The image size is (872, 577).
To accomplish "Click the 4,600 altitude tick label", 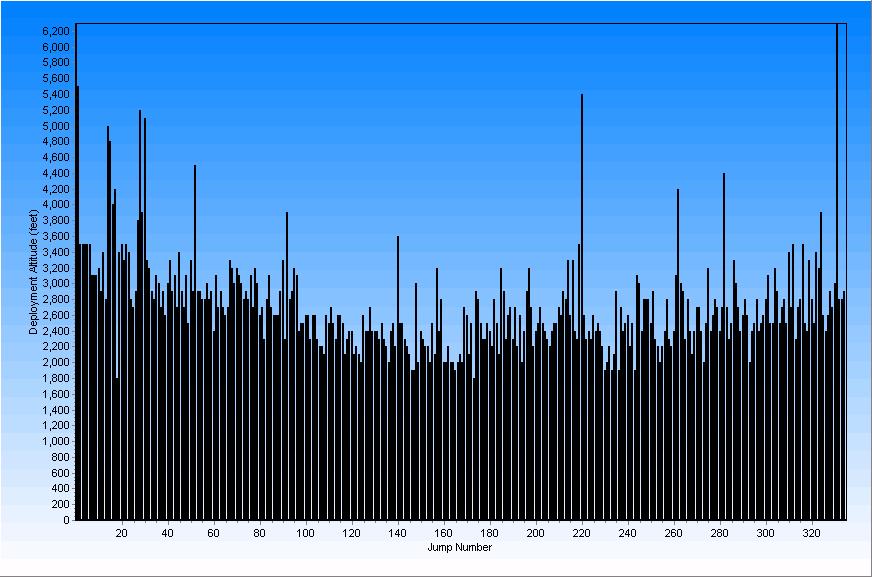I will 56,157.
